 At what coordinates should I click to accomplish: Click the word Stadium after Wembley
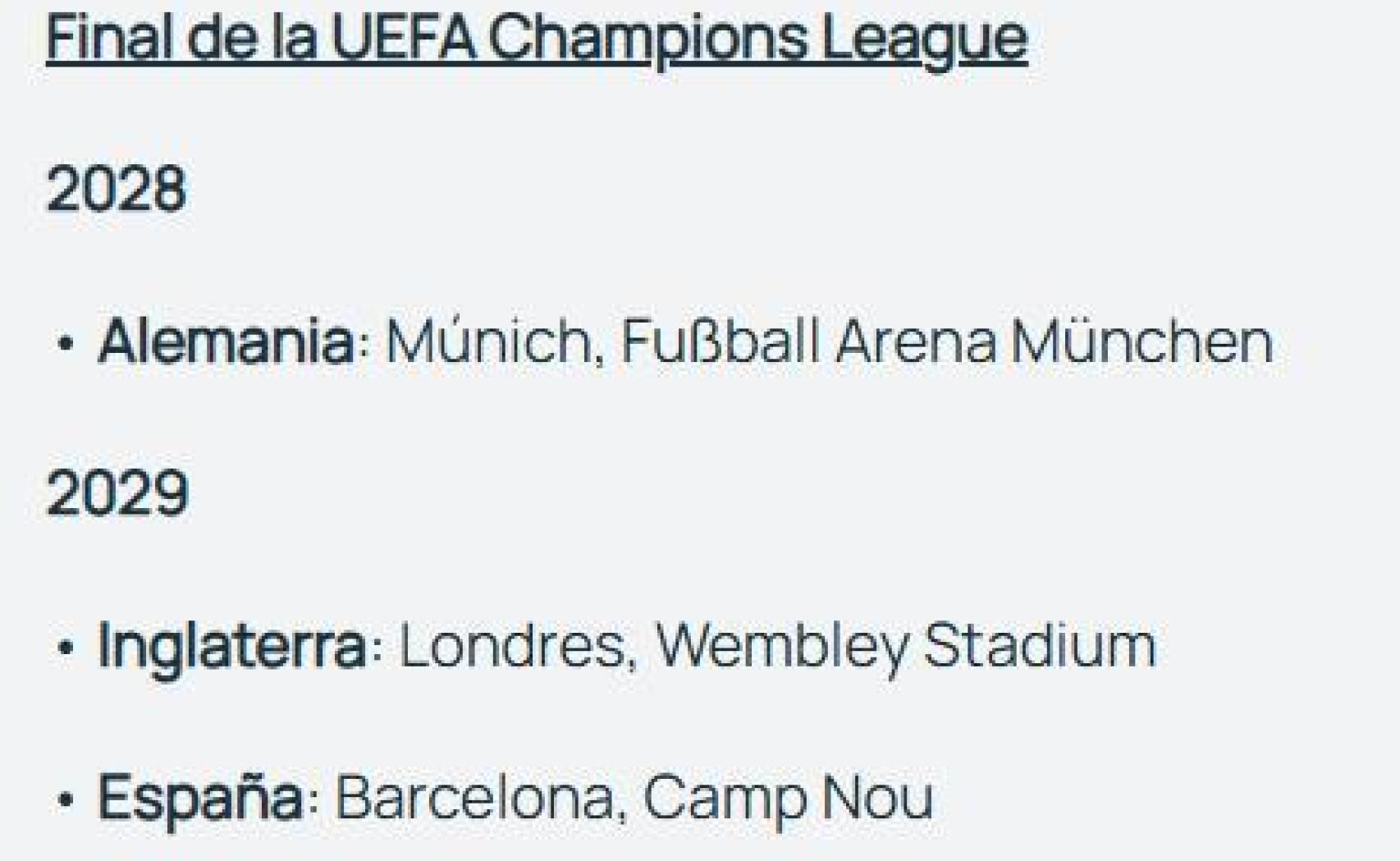[1040, 645]
